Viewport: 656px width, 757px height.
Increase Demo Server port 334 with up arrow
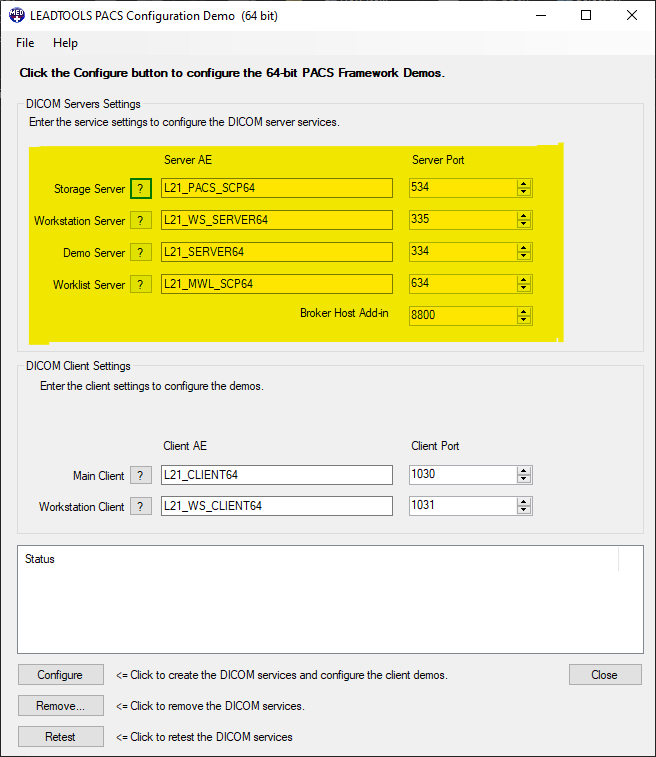524,248
